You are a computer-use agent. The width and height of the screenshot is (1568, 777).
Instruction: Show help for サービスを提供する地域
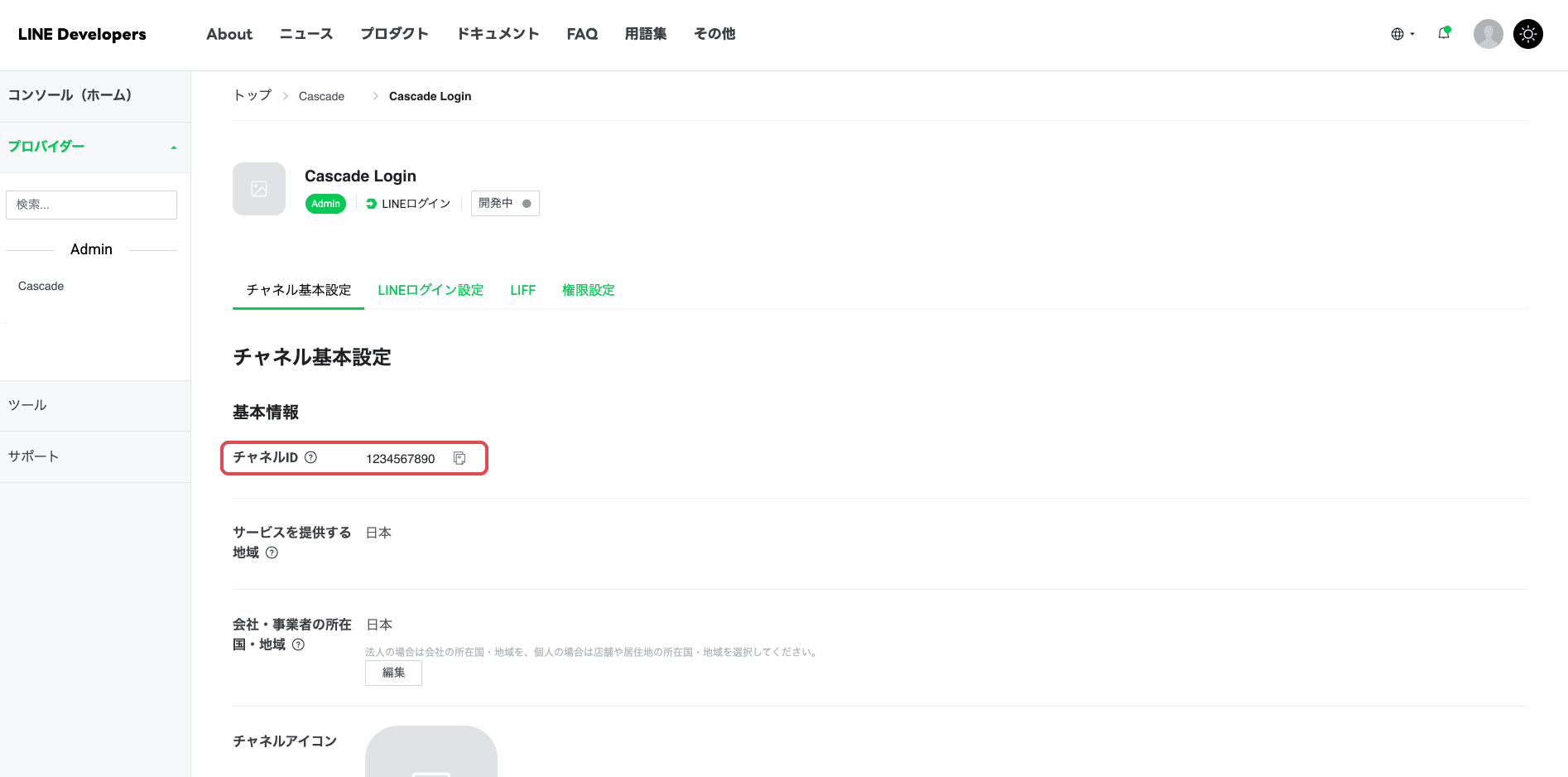pyautogui.click(x=272, y=553)
